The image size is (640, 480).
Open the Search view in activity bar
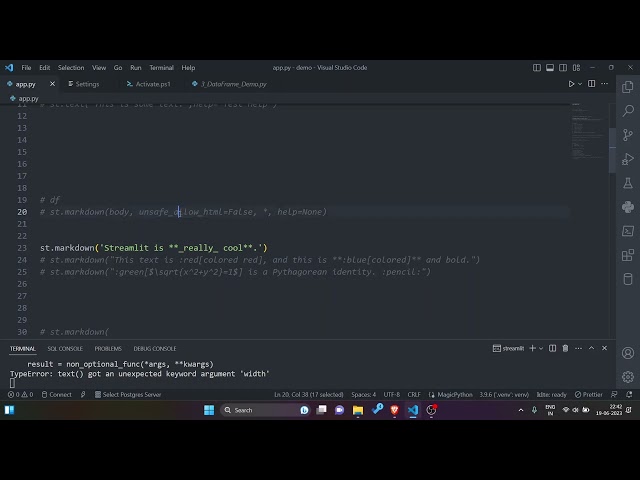tap(628, 111)
